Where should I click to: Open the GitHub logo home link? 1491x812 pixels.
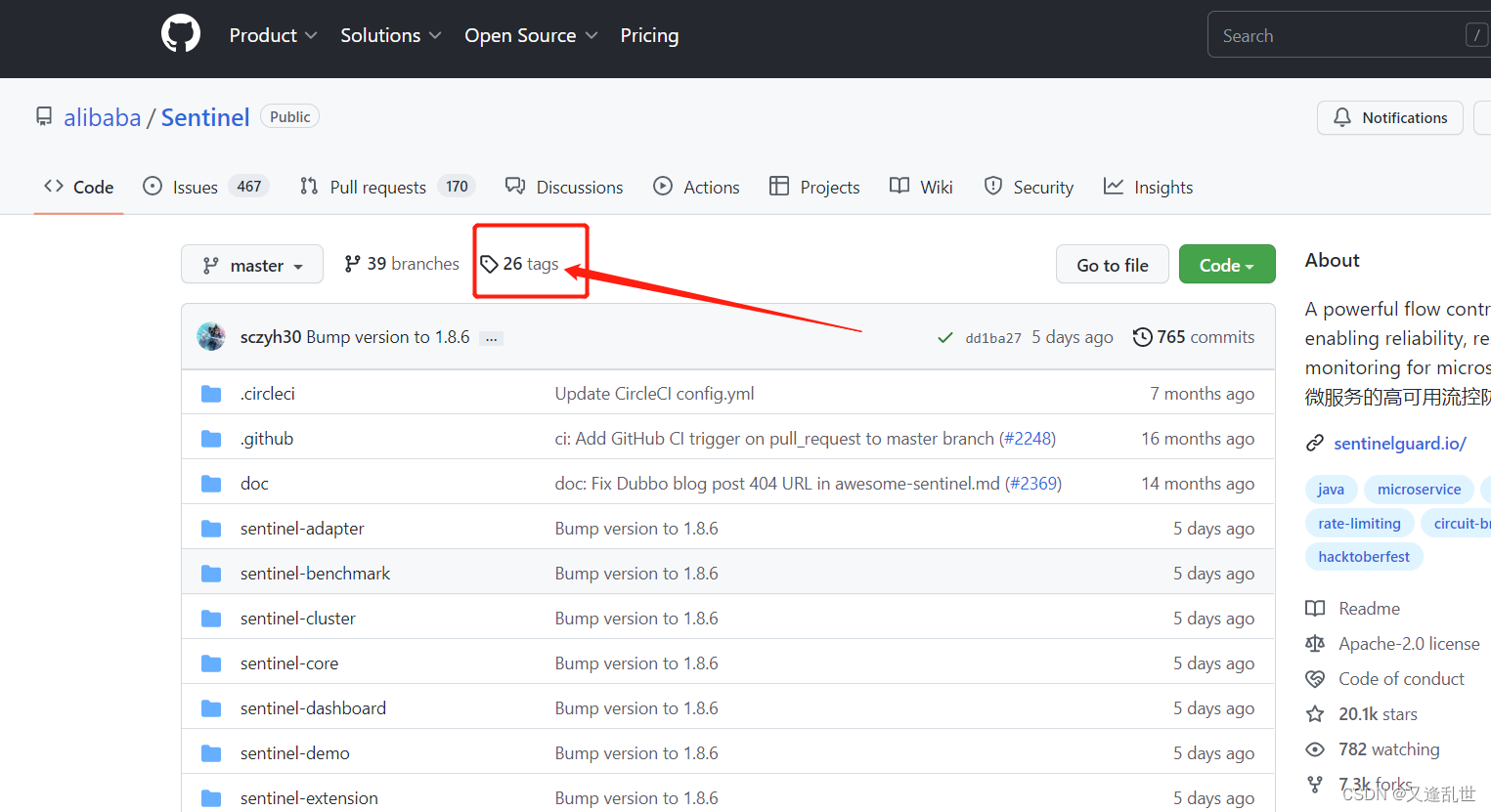181,34
